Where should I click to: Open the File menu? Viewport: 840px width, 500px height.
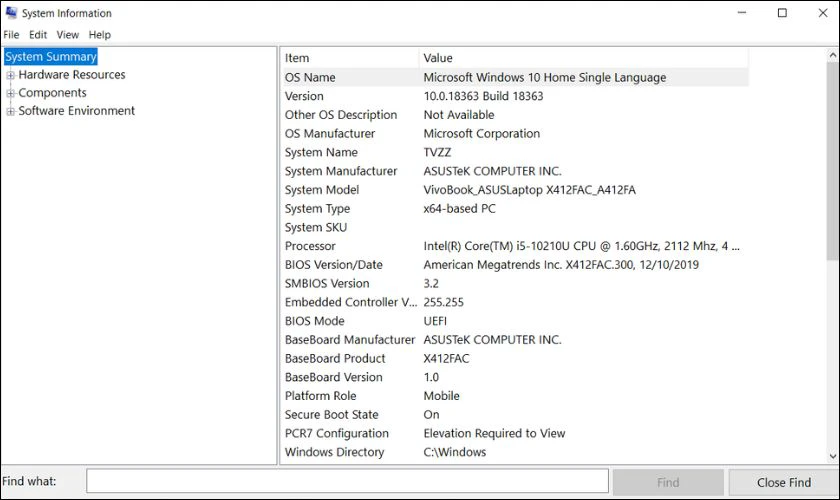click(11, 35)
